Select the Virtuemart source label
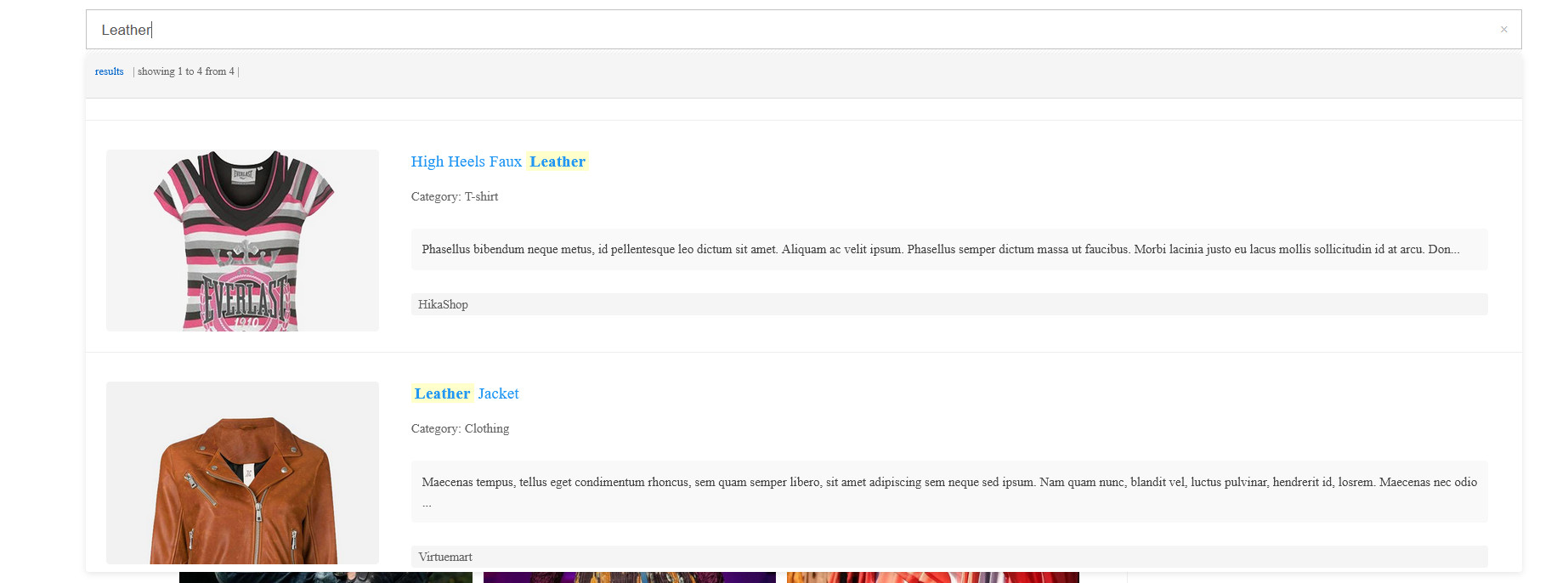This screenshot has height=583, width=1568. 445,557
